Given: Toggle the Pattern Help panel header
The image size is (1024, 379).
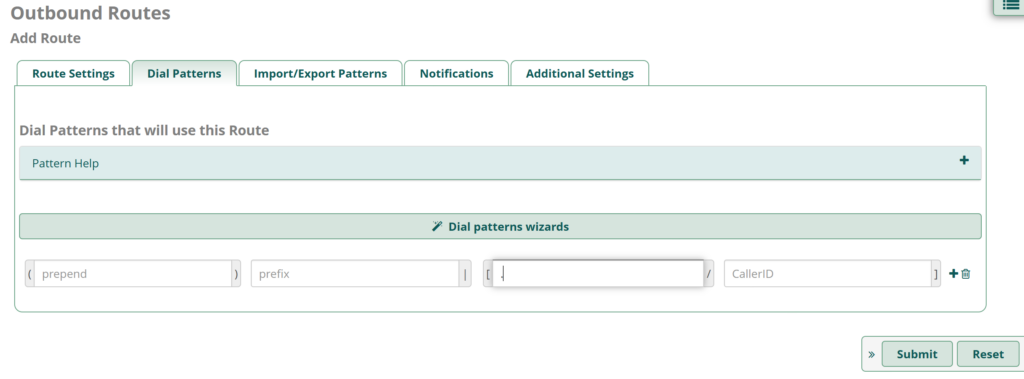Looking at the screenshot, I should (x=500, y=163).
